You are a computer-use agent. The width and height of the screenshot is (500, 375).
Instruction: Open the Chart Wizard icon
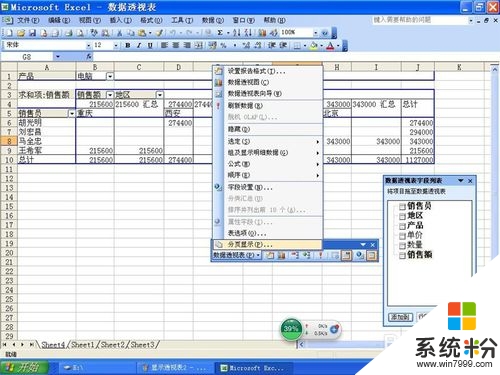pos(262,33)
